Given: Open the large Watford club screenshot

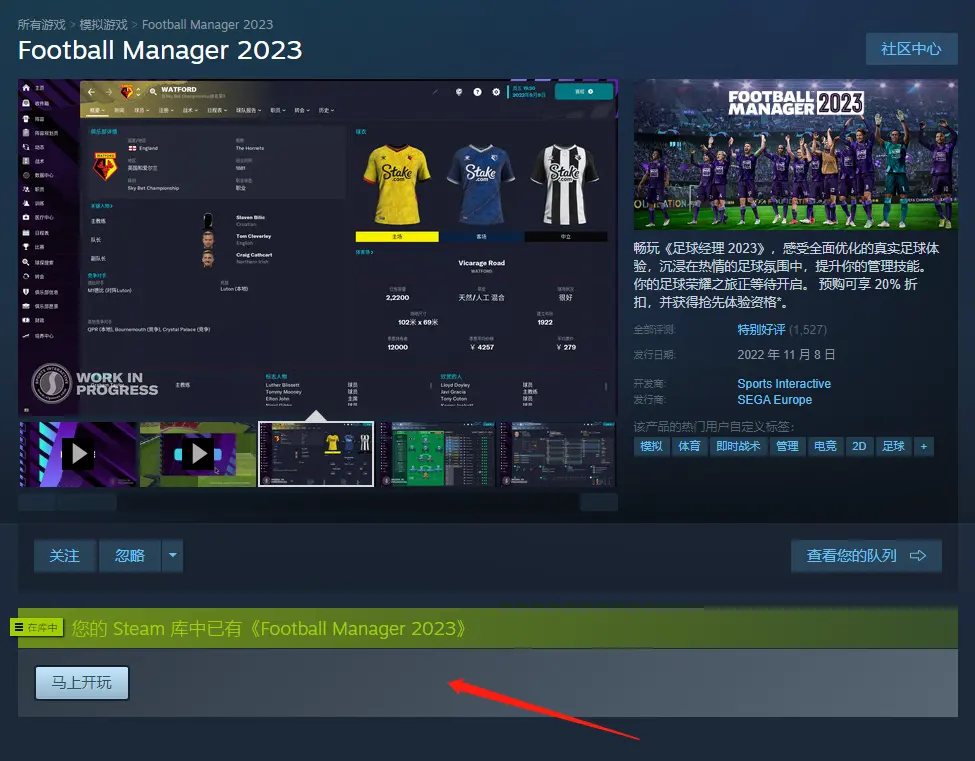Looking at the screenshot, I should tap(318, 247).
